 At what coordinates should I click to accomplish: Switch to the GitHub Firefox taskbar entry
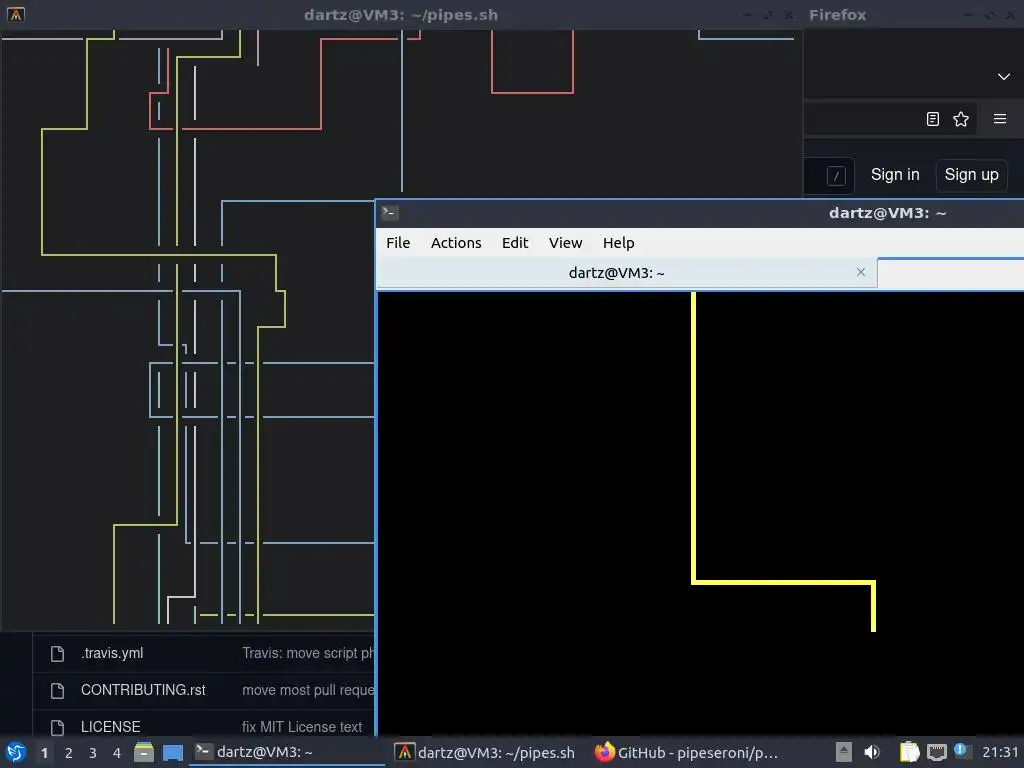click(687, 752)
